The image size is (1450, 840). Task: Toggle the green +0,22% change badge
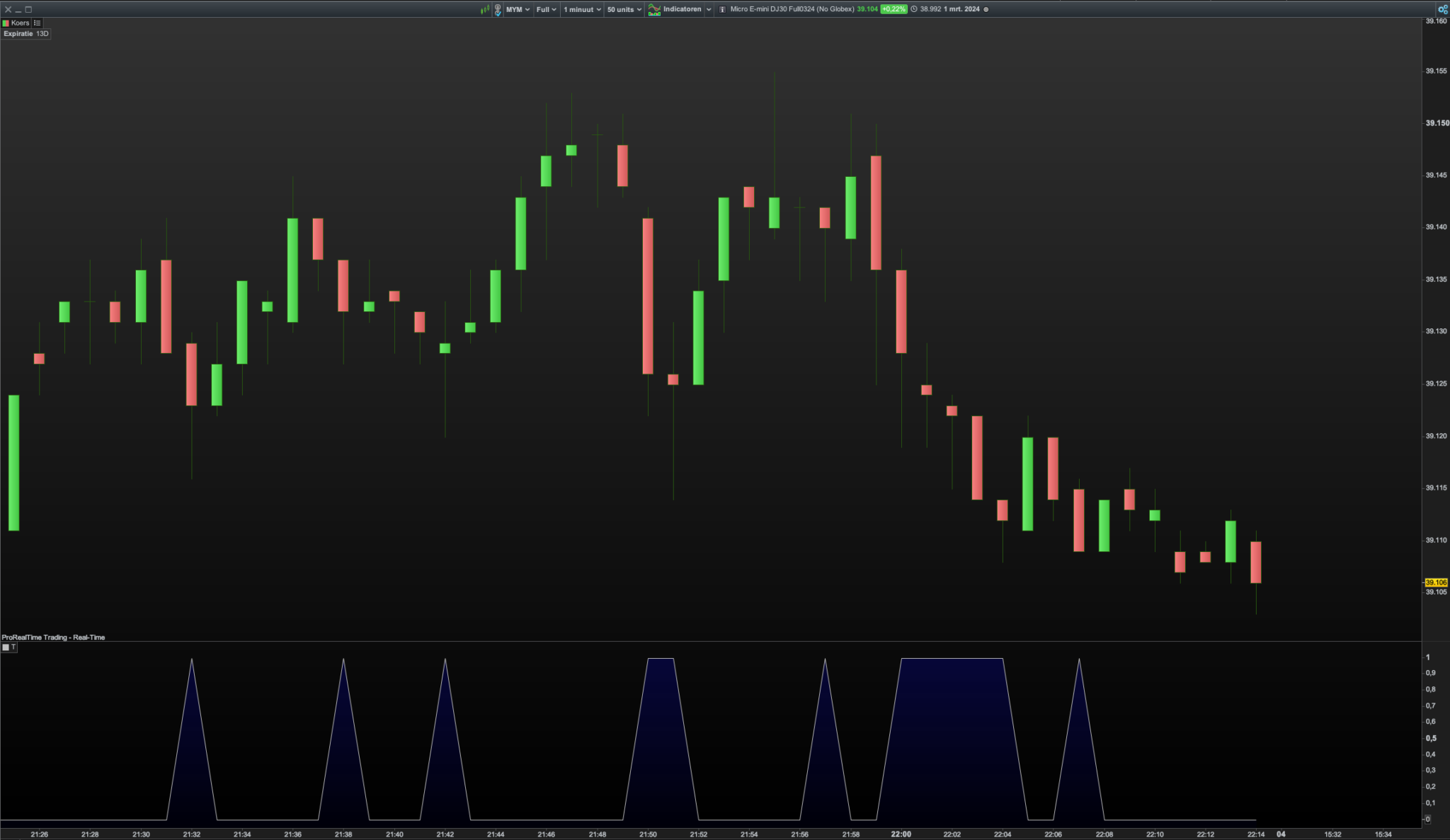click(x=894, y=9)
